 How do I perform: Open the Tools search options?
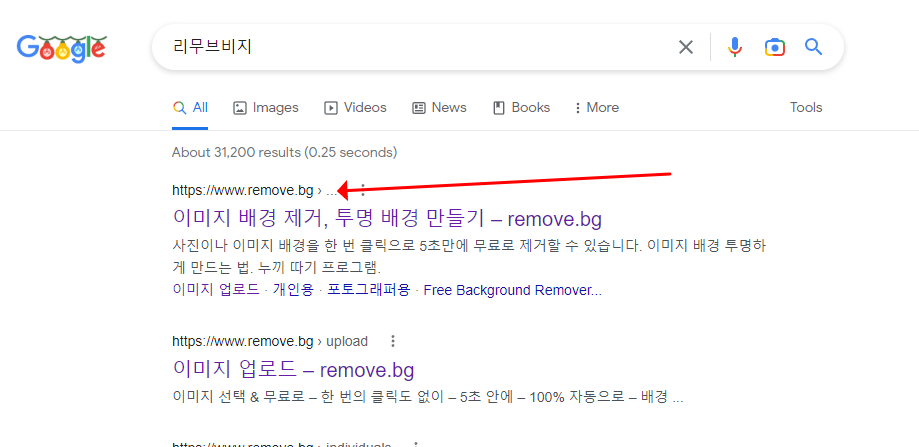tap(806, 108)
